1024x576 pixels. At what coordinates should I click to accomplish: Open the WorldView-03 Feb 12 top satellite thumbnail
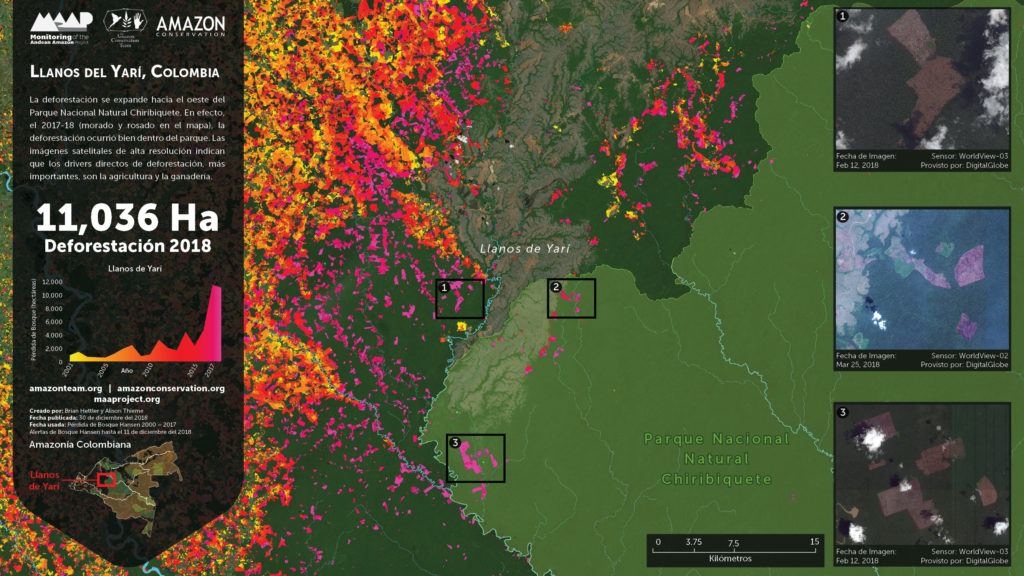921,80
